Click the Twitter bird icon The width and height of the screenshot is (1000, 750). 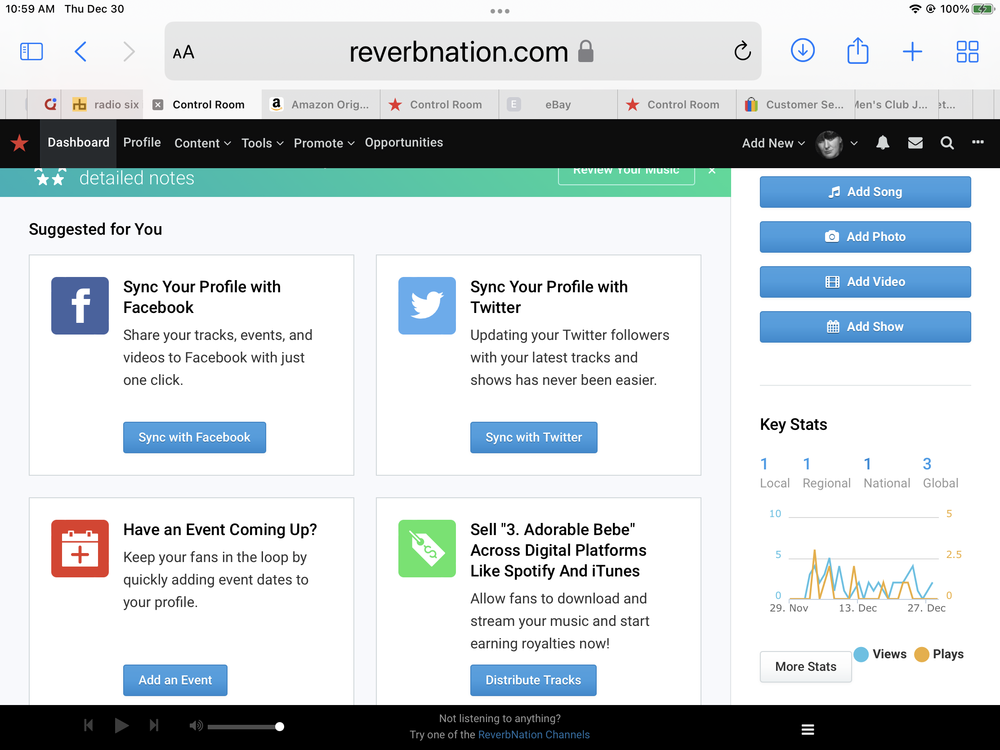(x=427, y=305)
